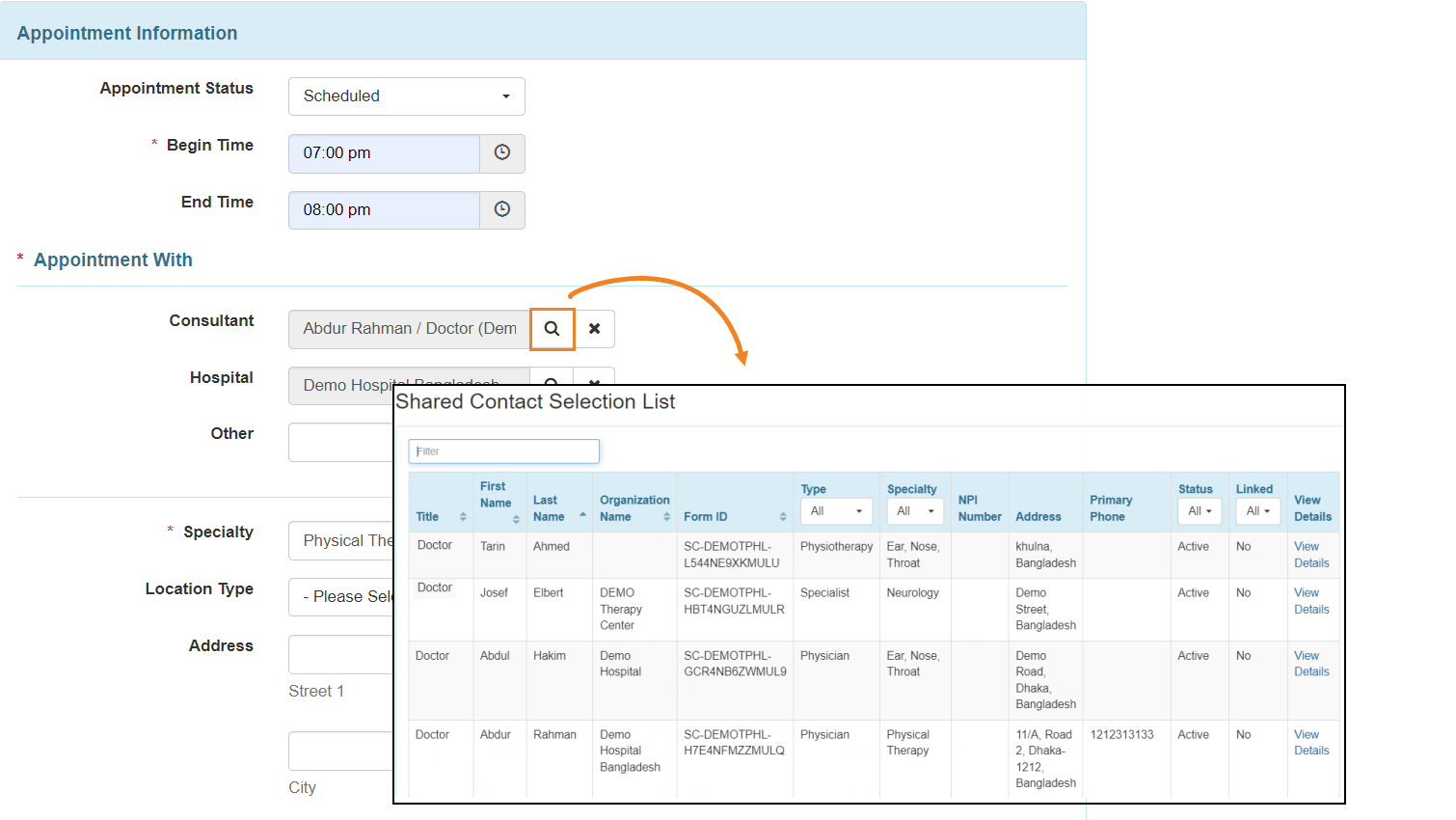Image resolution: width=1456 pixels, height=820 pixels.
Task: Open the Linked filter dropdown
Action: pos(1258,511)
